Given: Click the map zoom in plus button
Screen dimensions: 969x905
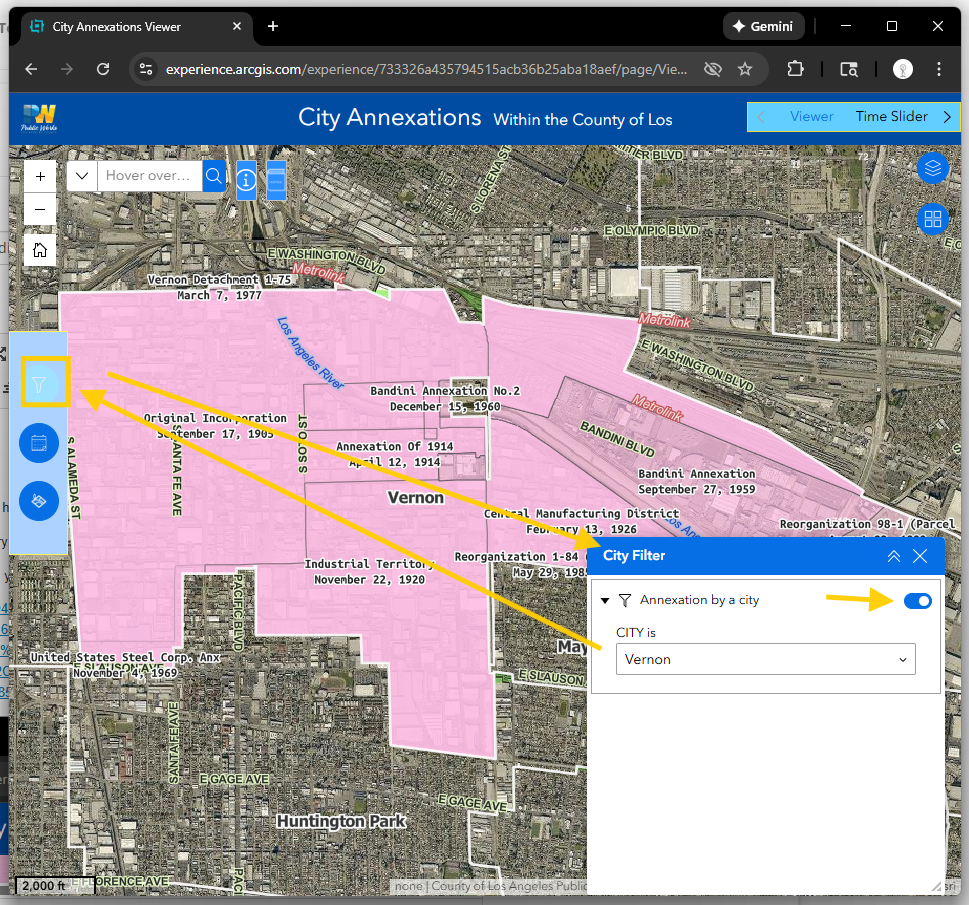Looking at the screenshot, I should tap(40, 176).
